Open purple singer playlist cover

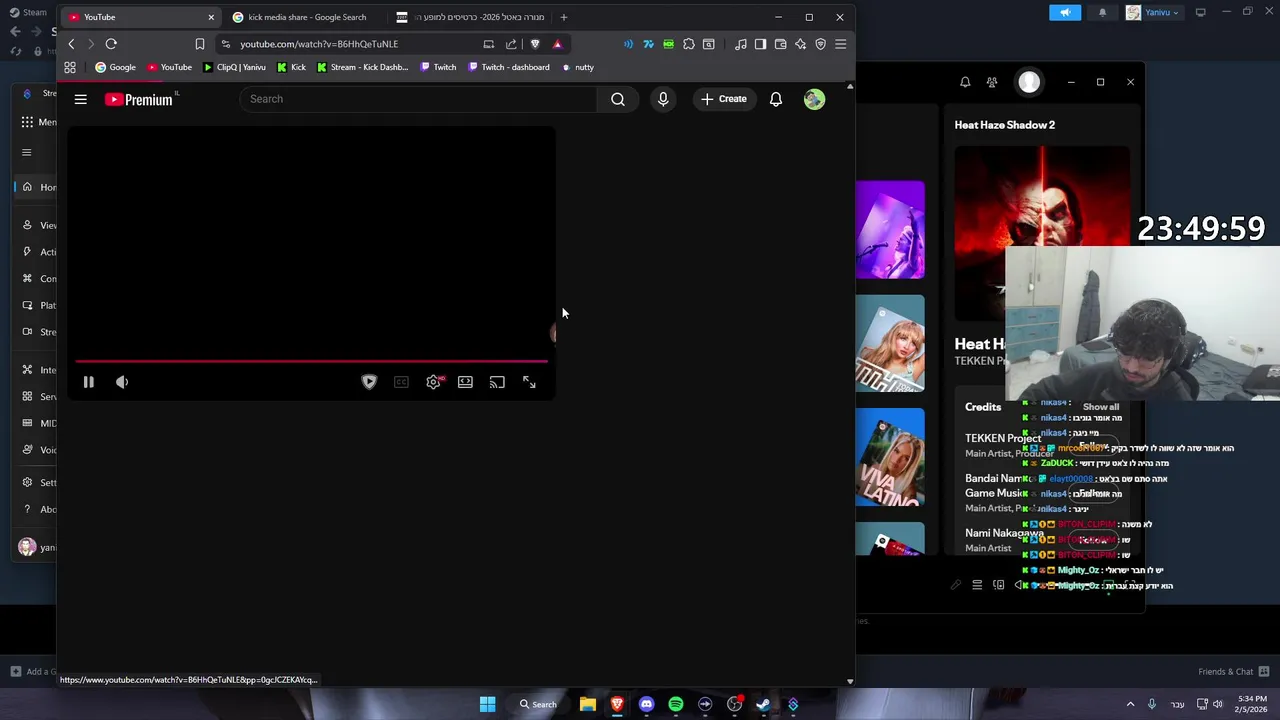click(x=890, y=230)
